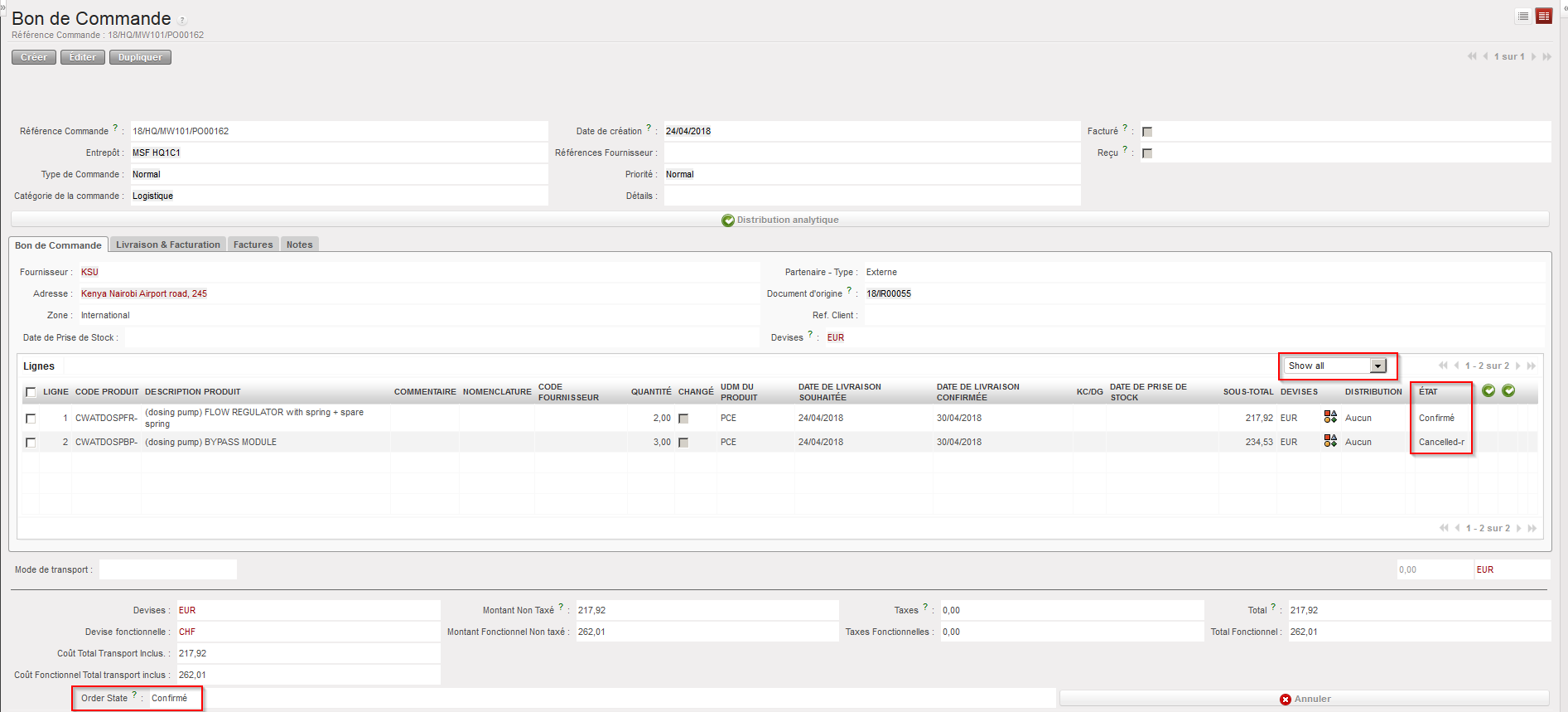
Task: Click the Mode de transport field
Action: tap(168, 569)
